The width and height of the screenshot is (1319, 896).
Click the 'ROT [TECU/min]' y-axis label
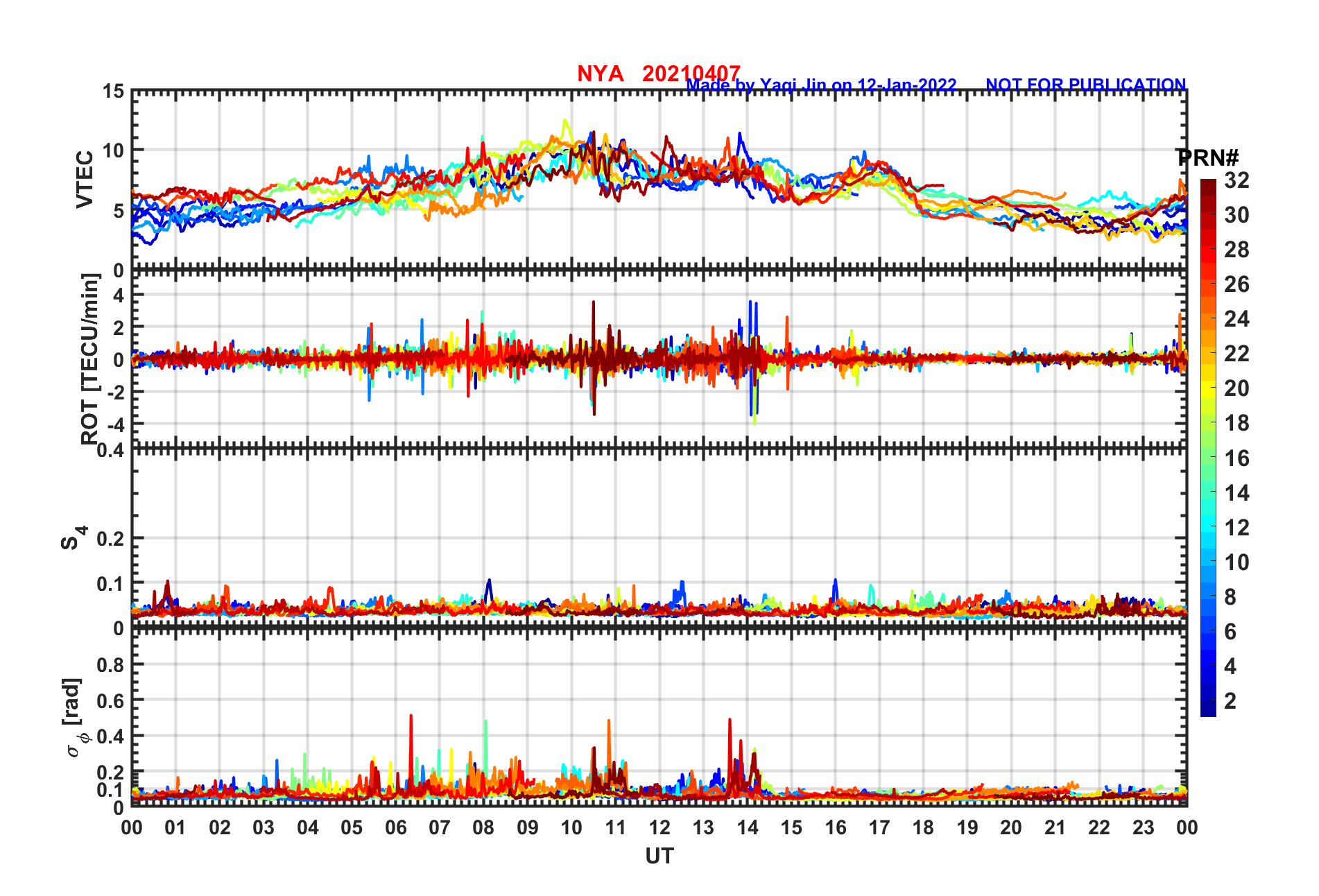(x=90, y=359)
